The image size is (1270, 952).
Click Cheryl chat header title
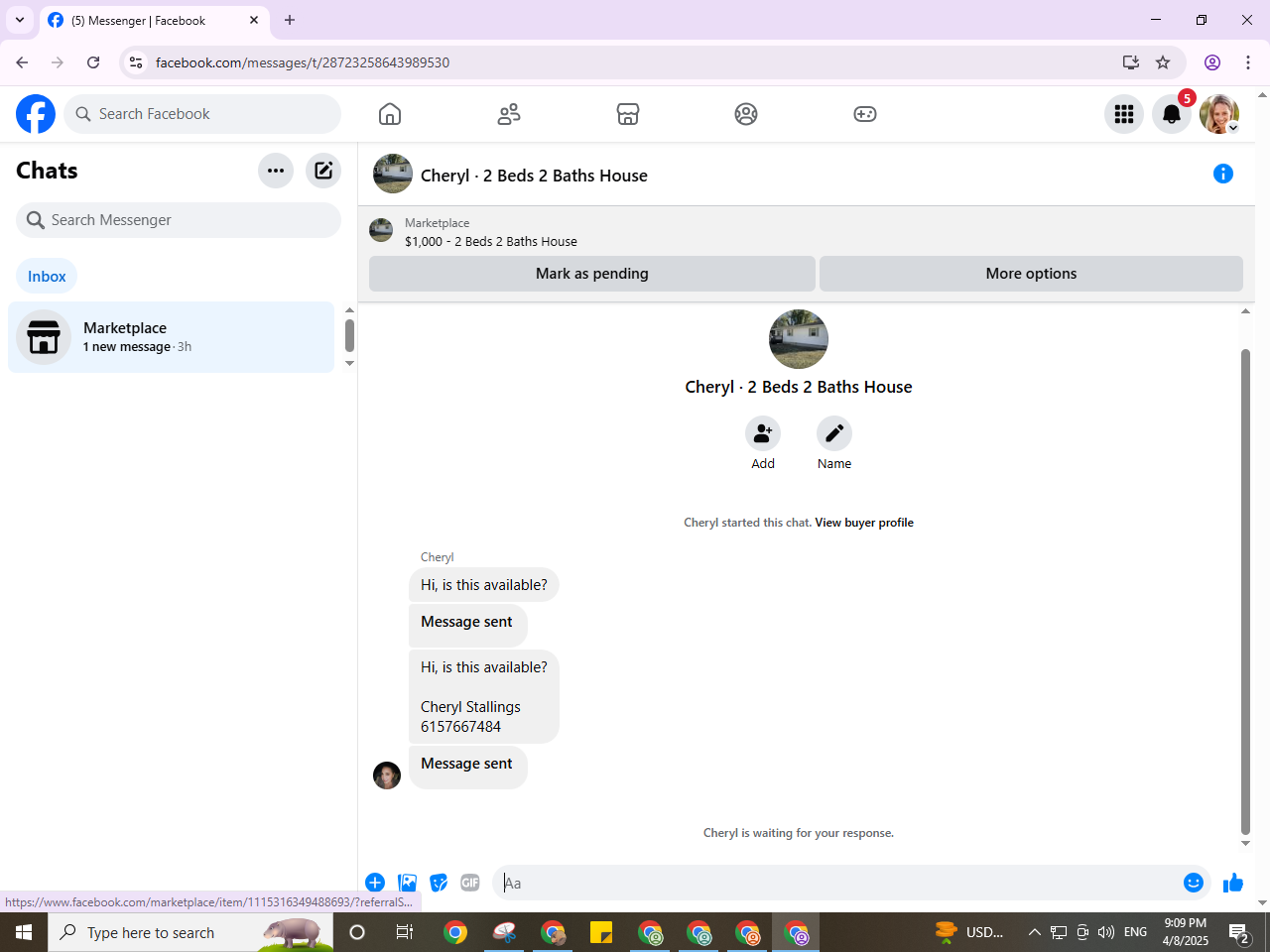tap(534, 176)
